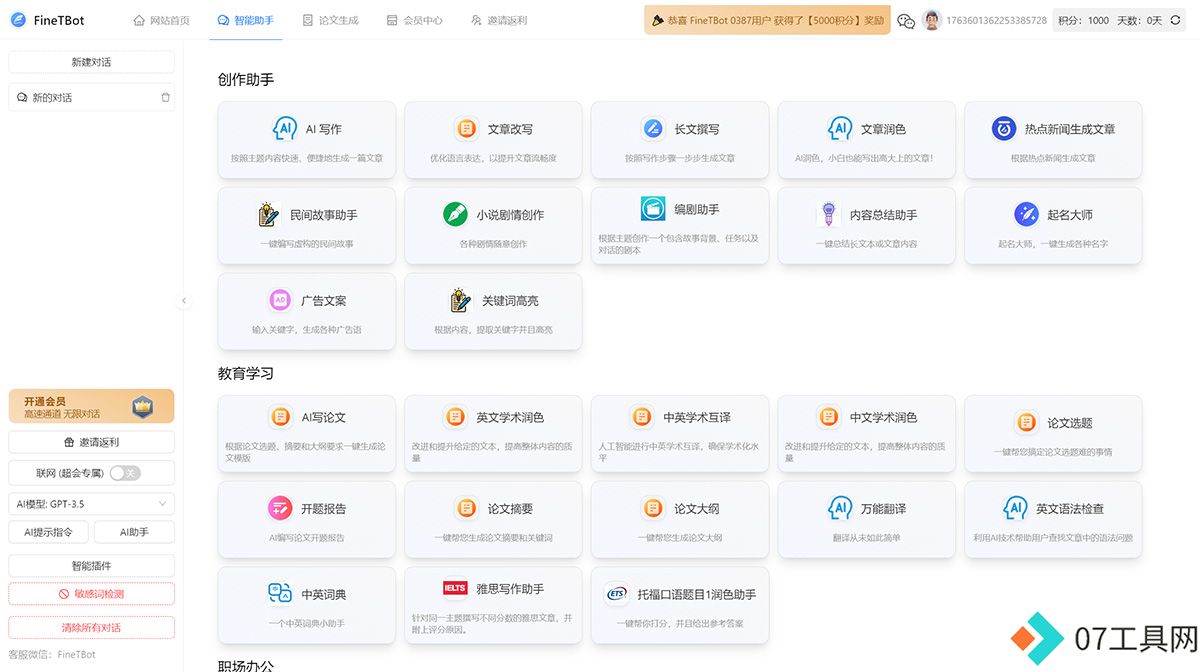
Task: Open the user avatar in the header
Action: coord(932,20)
